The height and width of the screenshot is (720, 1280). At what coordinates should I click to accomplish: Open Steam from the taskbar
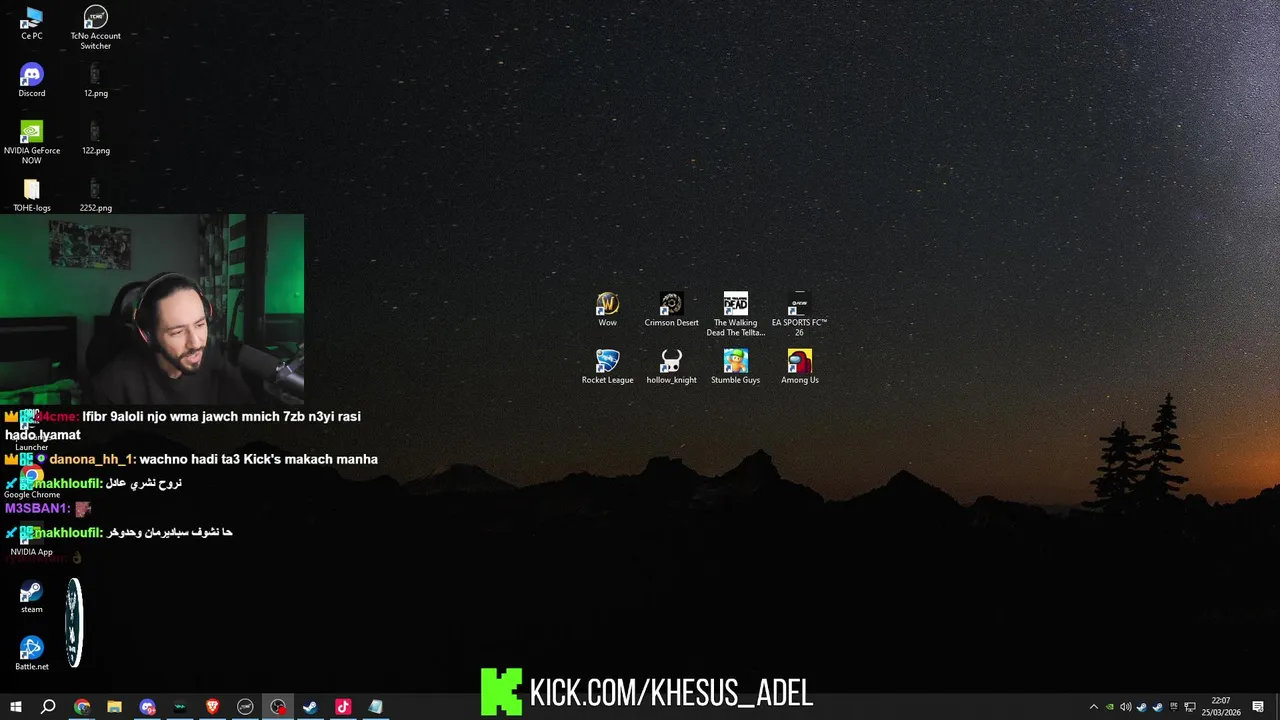click(x=310, y=707)
